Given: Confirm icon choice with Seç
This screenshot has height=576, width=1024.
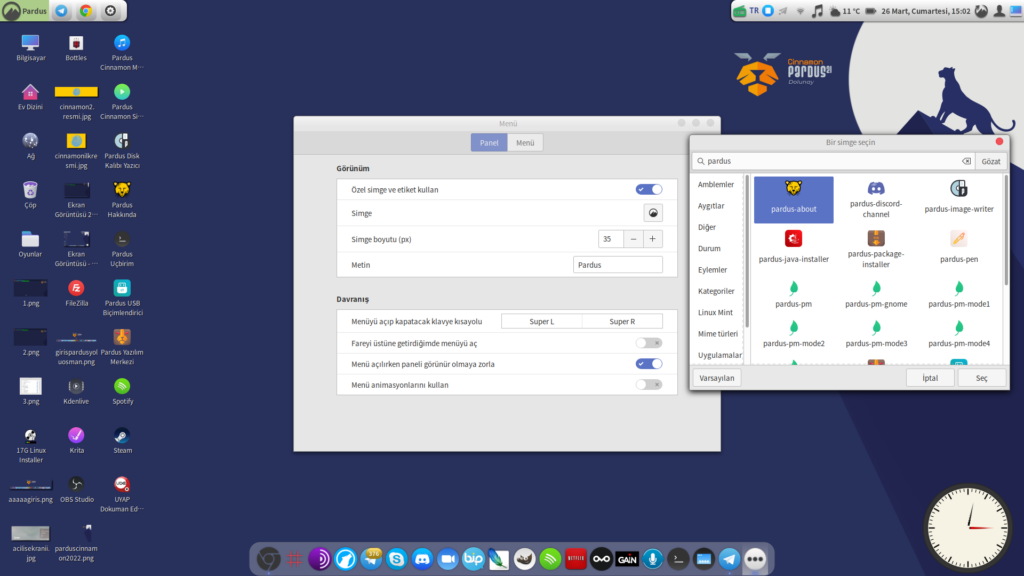Looking at the screenshot, I should 982,377.
